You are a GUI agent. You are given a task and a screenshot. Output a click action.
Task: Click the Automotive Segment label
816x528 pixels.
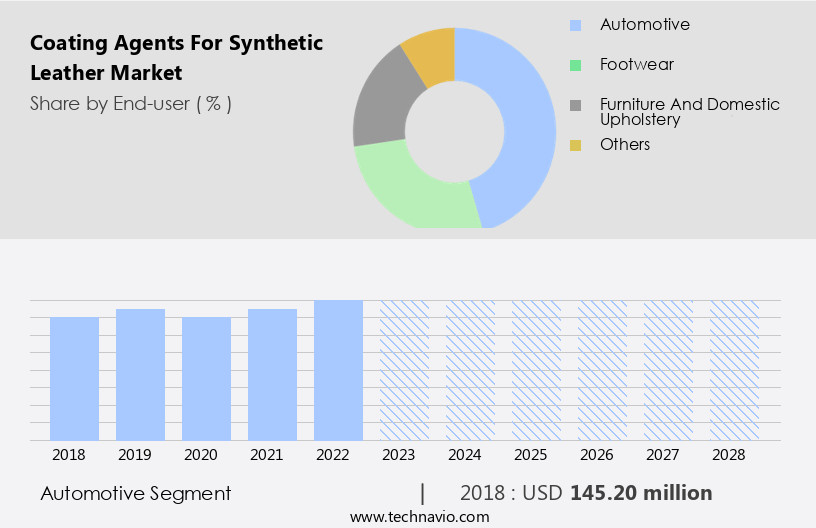pos(136,493)
